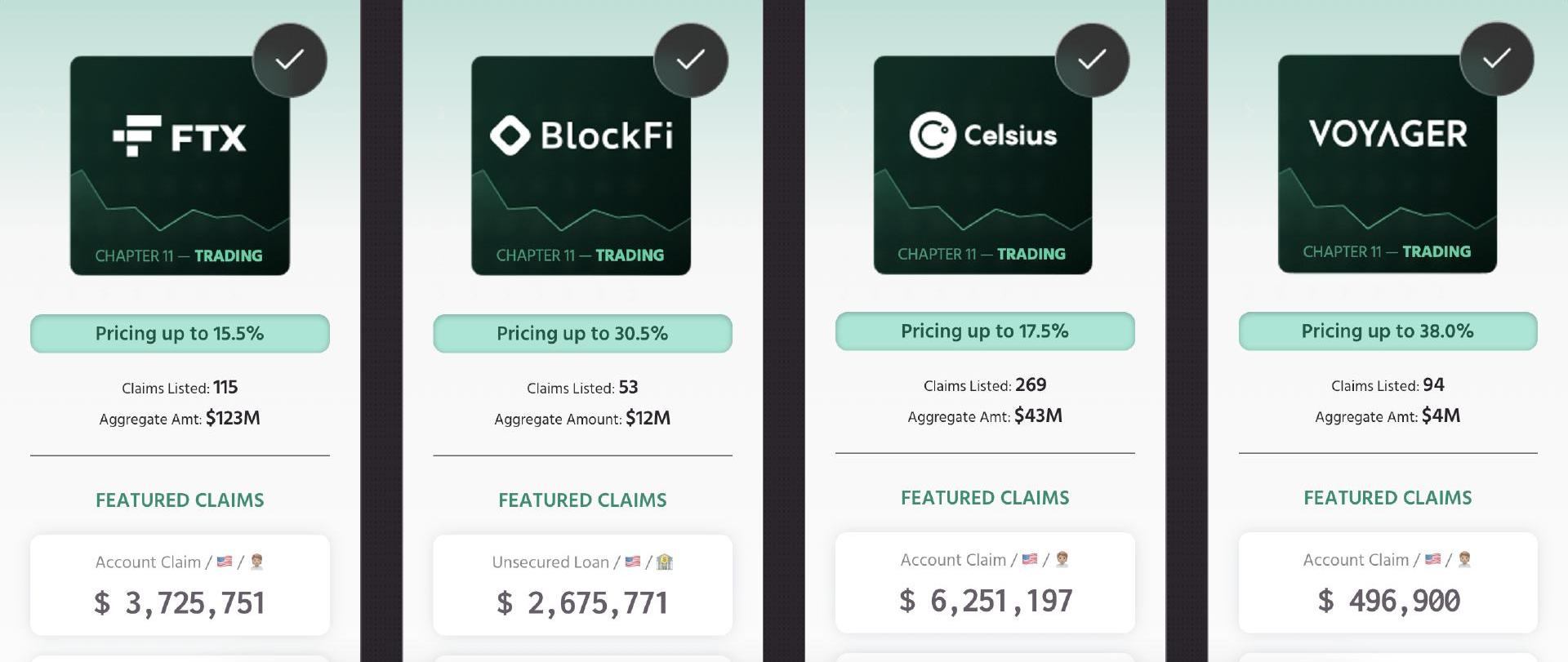Toggle the checkmark badge on the FTX card
Screen dimensions: 1568x662
pos(290,60)
